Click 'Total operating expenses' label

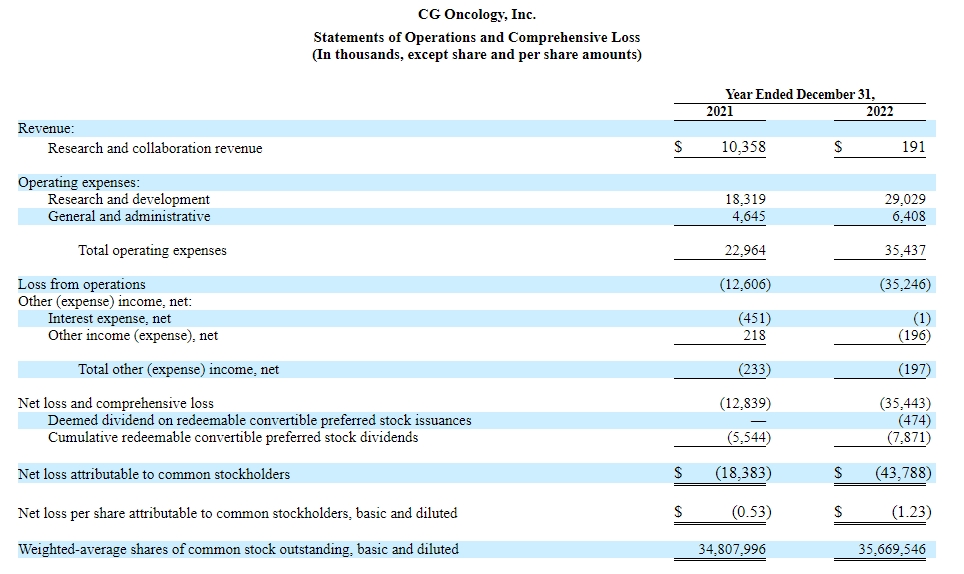pos(152,250)
